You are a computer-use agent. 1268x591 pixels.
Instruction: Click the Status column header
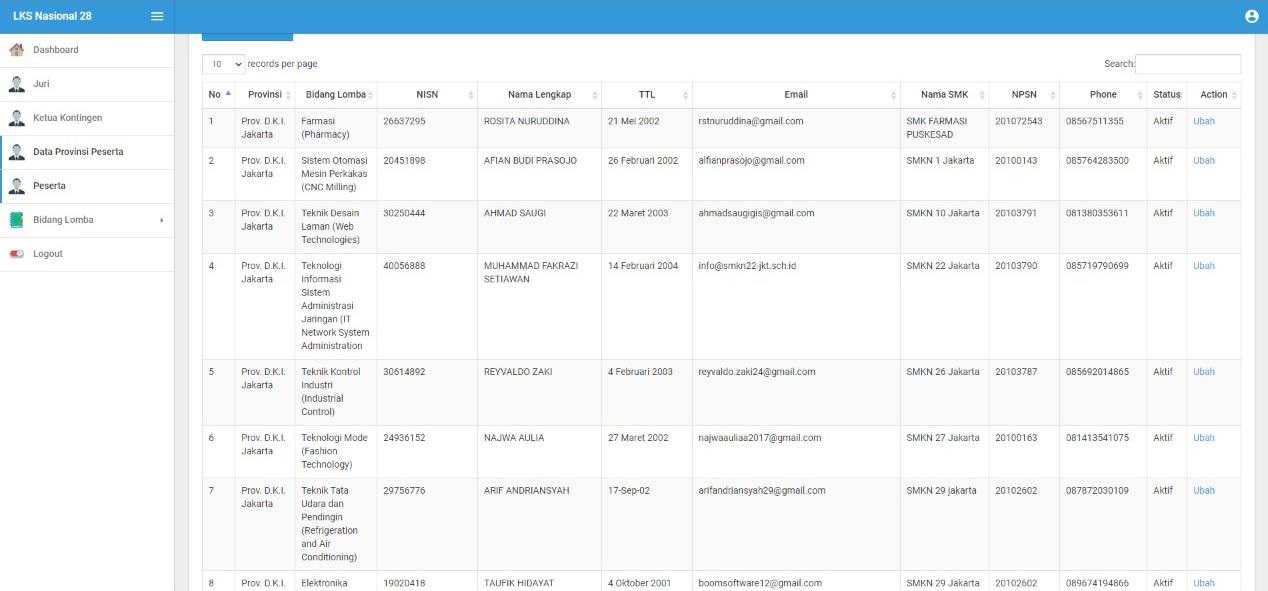click(1167, 95)
